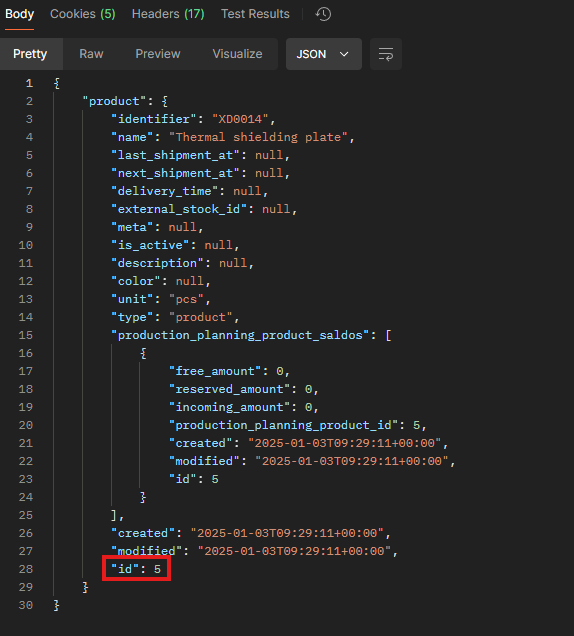Open the Cookies (5) tab
Viewport: 574px width, 636px height.
click(x=83, y=14)
